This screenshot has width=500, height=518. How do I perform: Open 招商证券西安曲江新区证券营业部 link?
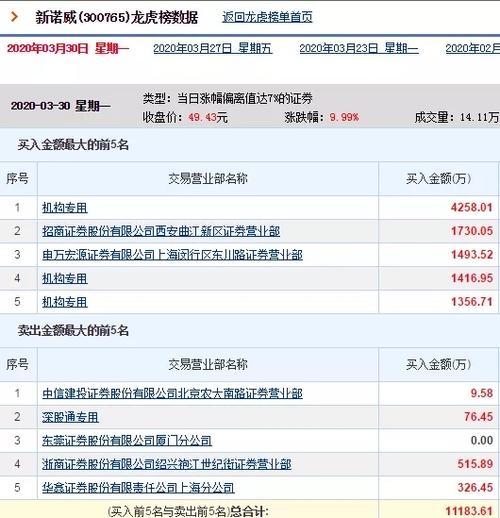161,231
